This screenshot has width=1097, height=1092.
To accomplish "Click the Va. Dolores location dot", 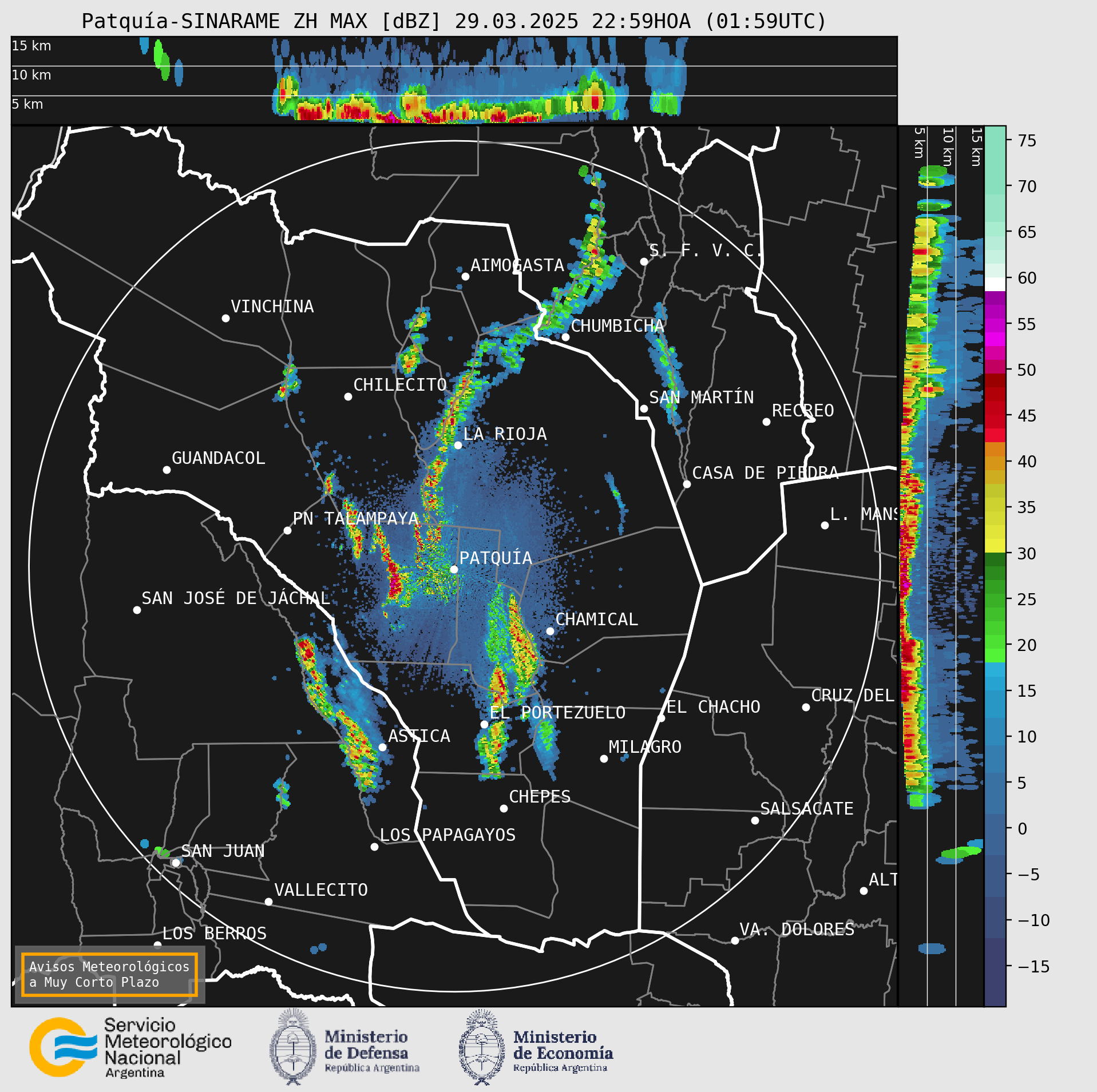I will click(735, 940).
